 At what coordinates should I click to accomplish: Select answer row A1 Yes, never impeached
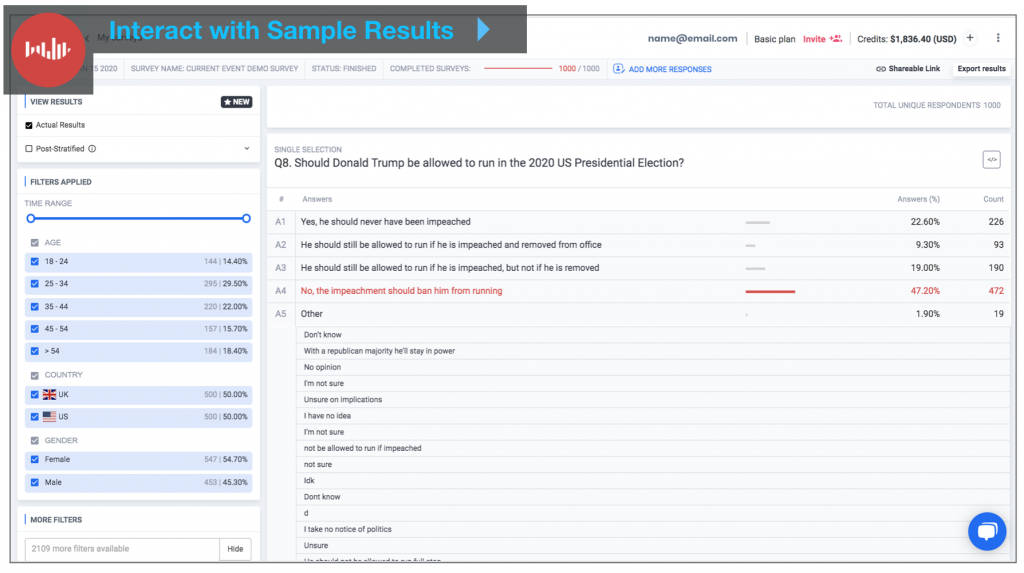pyautogui.click(x=639, y=222)
